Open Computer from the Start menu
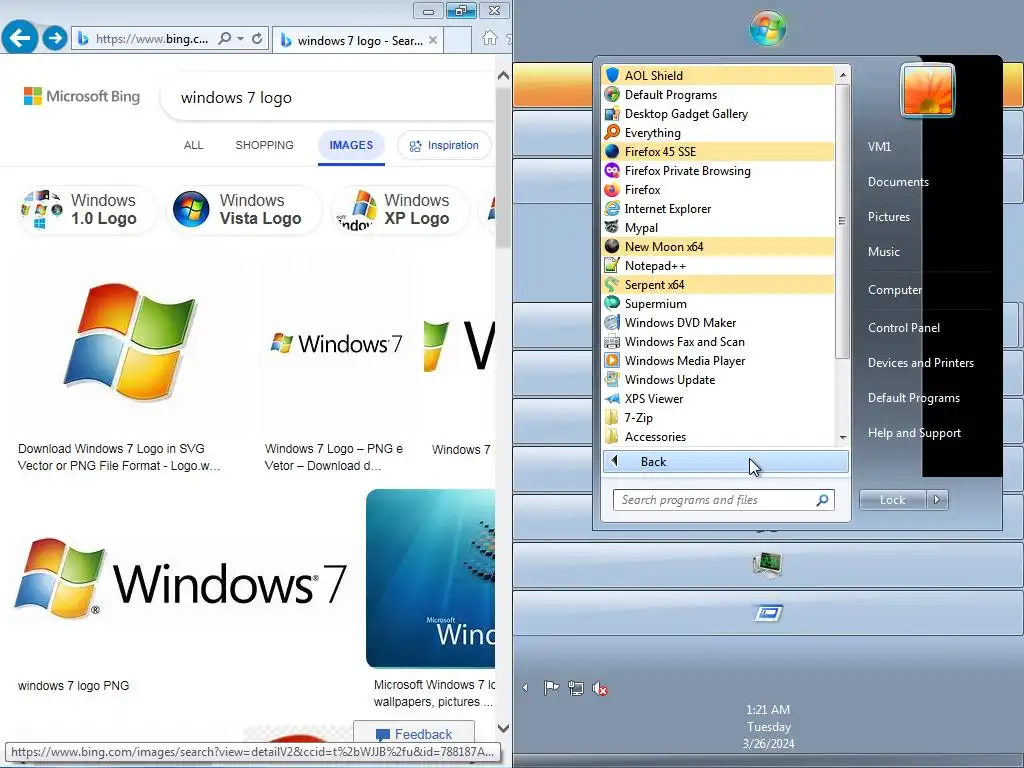 [x=895, y=289]
